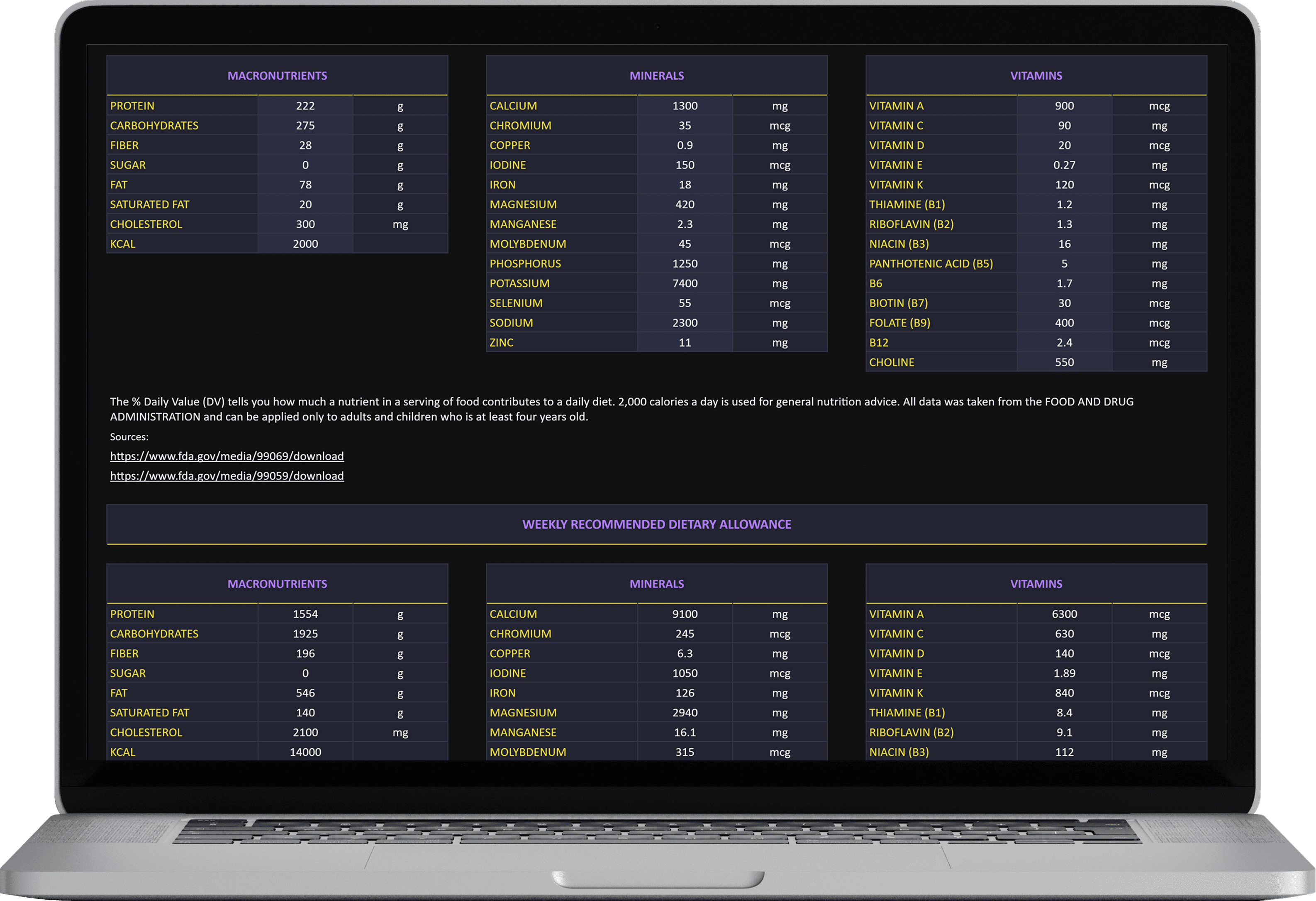Click the weekly Protein value 1554

305,614
